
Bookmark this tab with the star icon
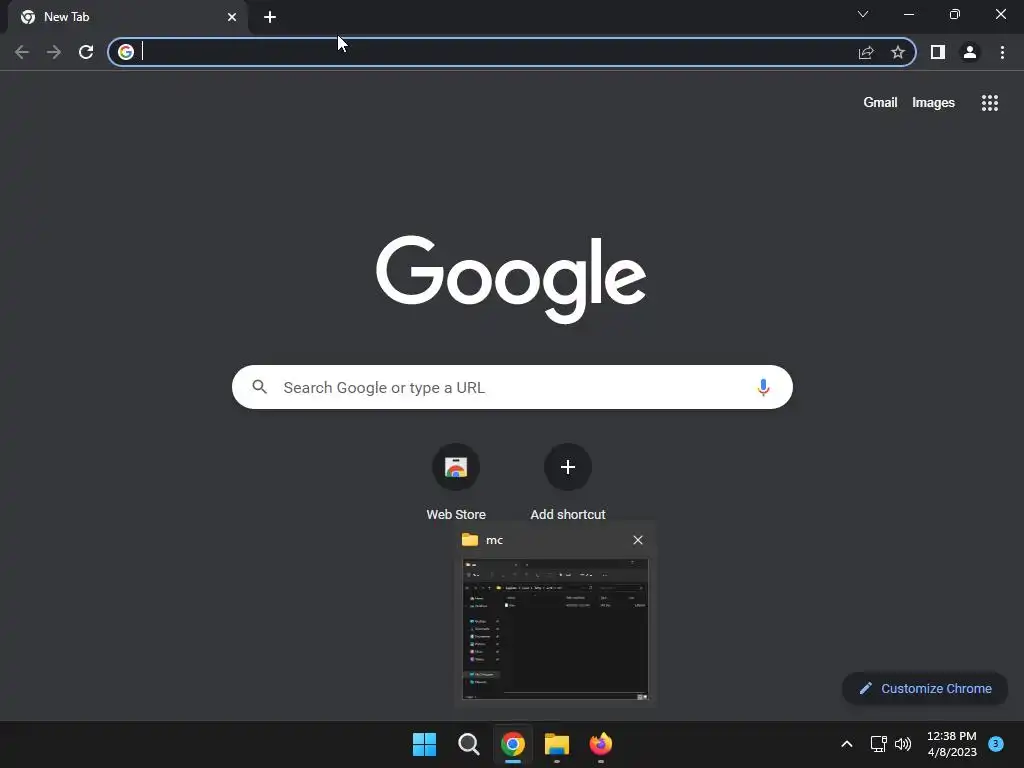(898, 52)
